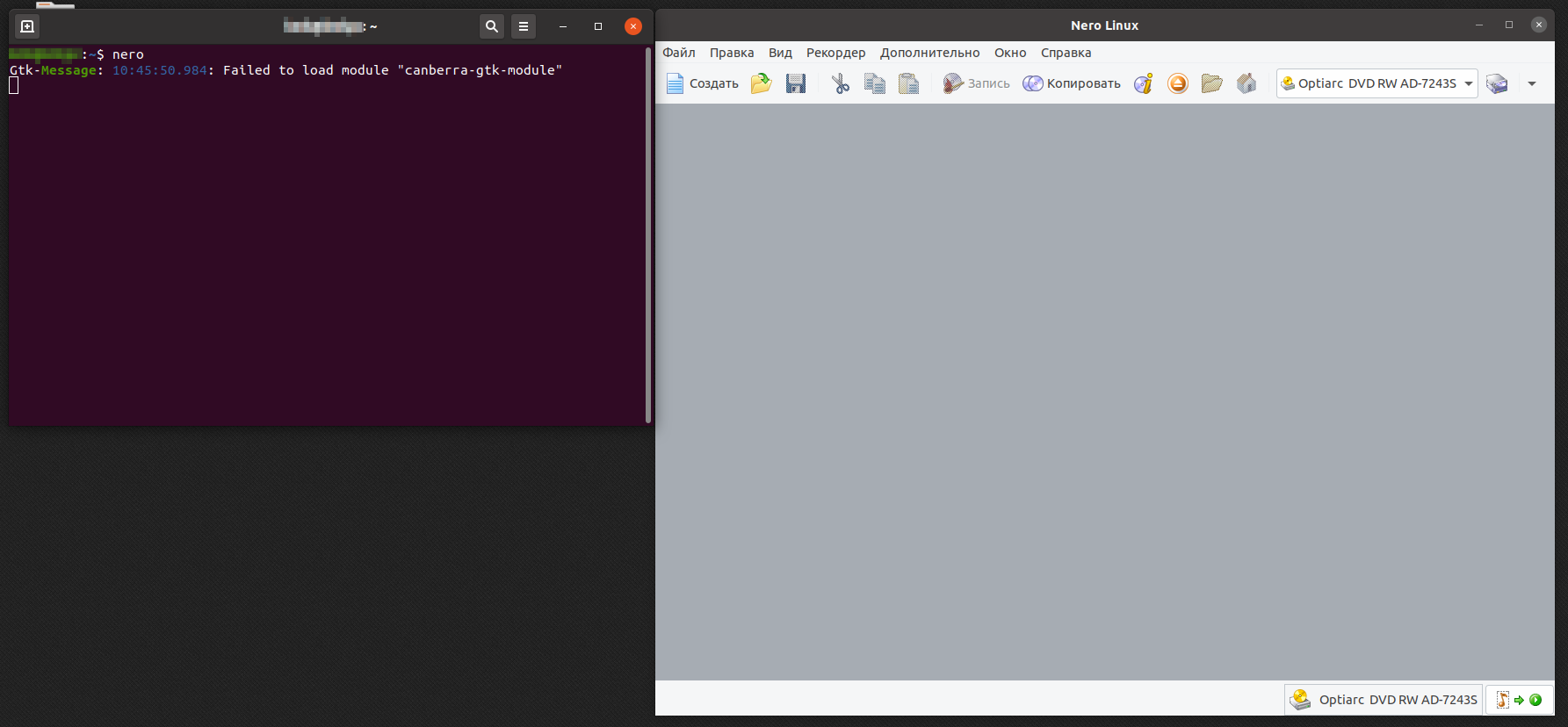Screen dimensions: 1568x727
Task: Click the music note play status icon
Action: [x=1520, y=700]
